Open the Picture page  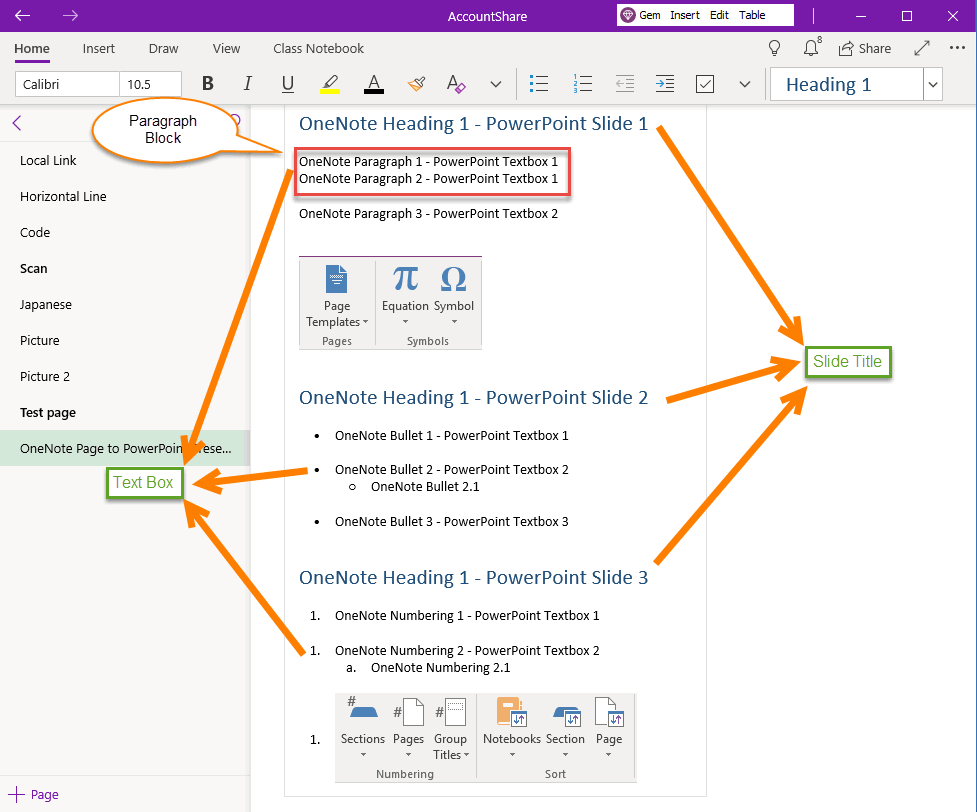coord(125,341)
